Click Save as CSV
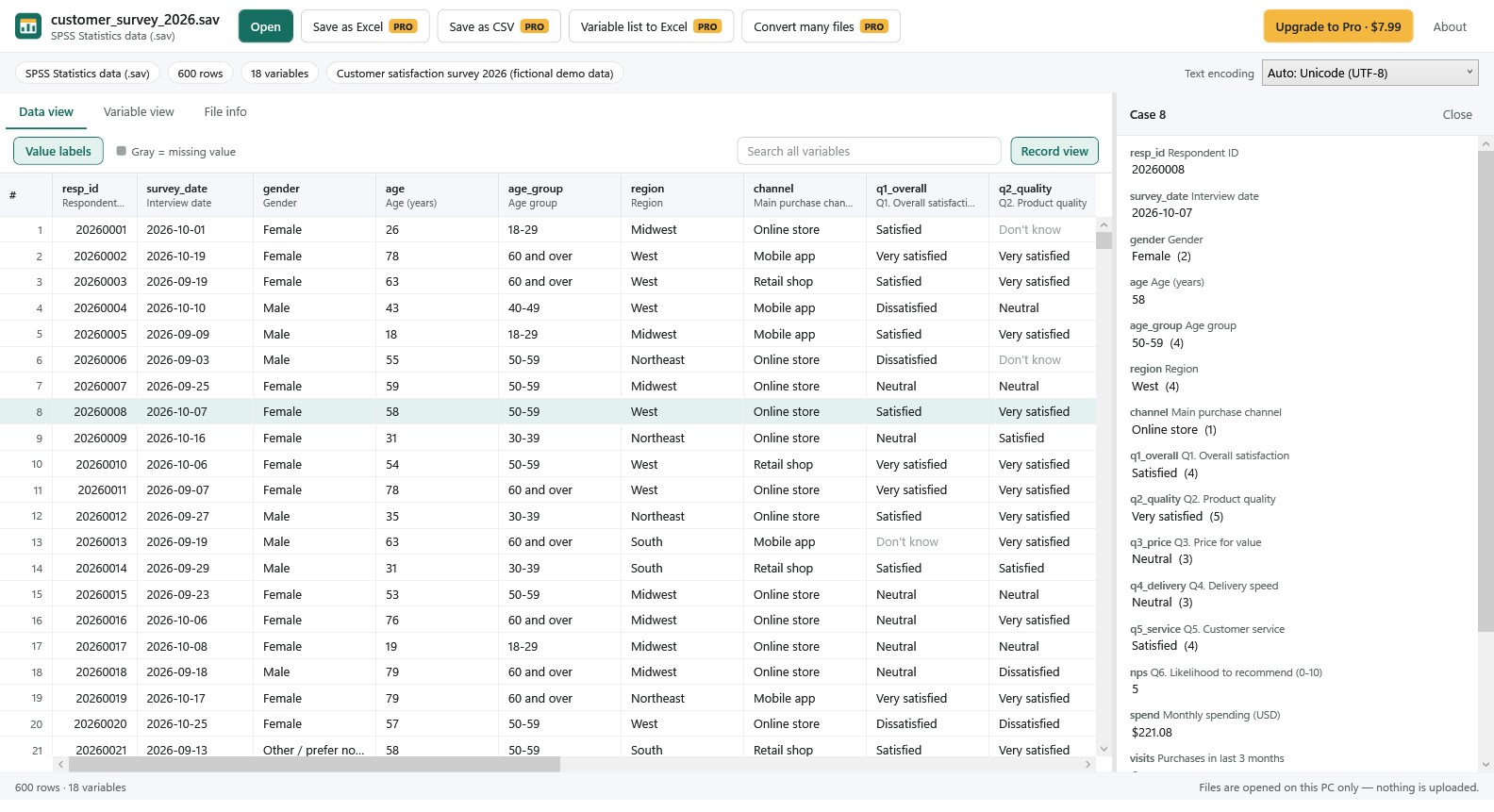This screenshot has width=1494, height=812. click(x=499, y=26)
